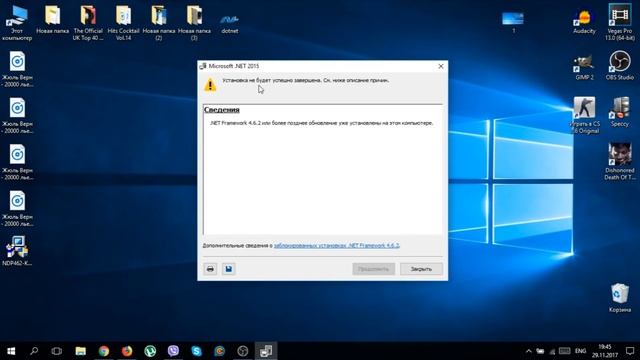Select the OBS Studio desktop shortcut
640x360 pixels.
[x=620, y=65]
